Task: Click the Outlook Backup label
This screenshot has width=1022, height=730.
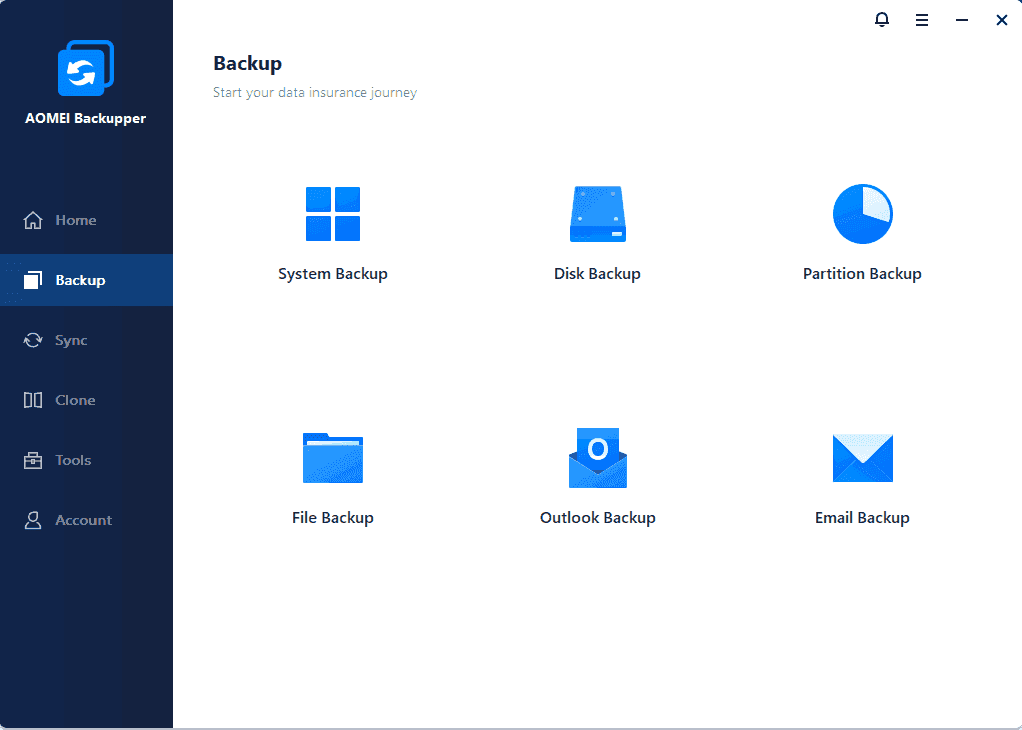Action: tap(598, 518)
